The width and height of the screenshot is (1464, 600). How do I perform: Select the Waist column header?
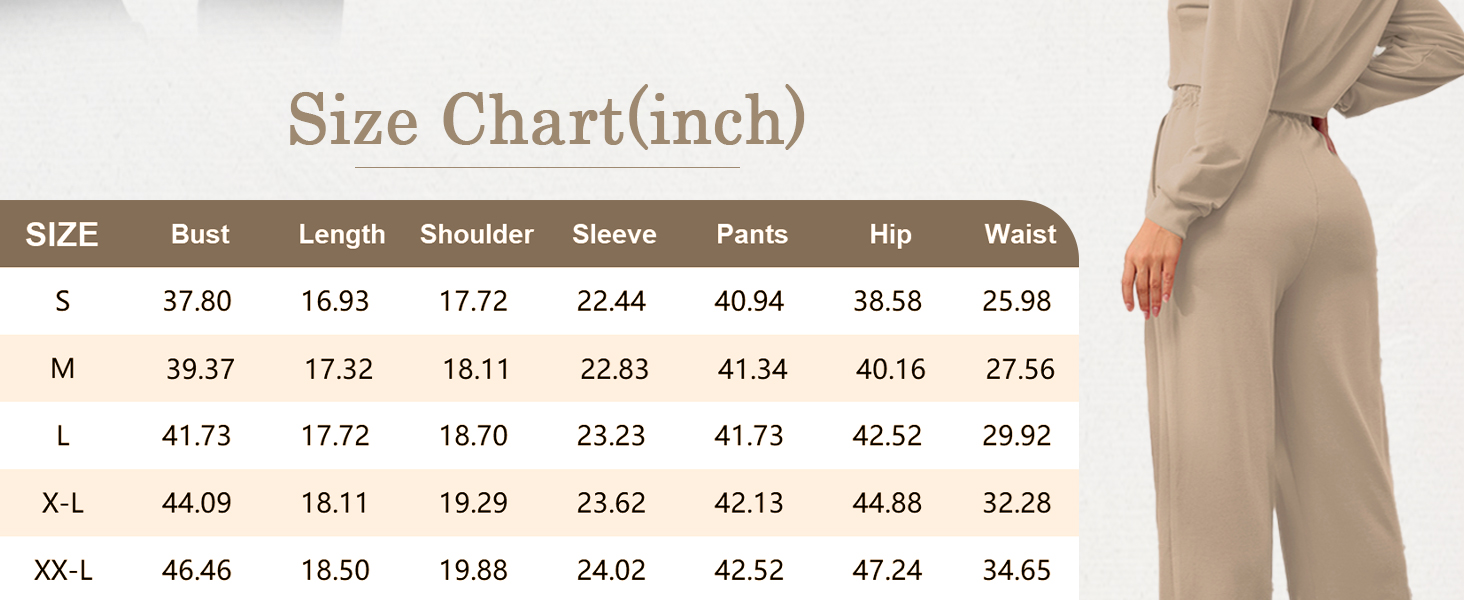click(1020, 234)
